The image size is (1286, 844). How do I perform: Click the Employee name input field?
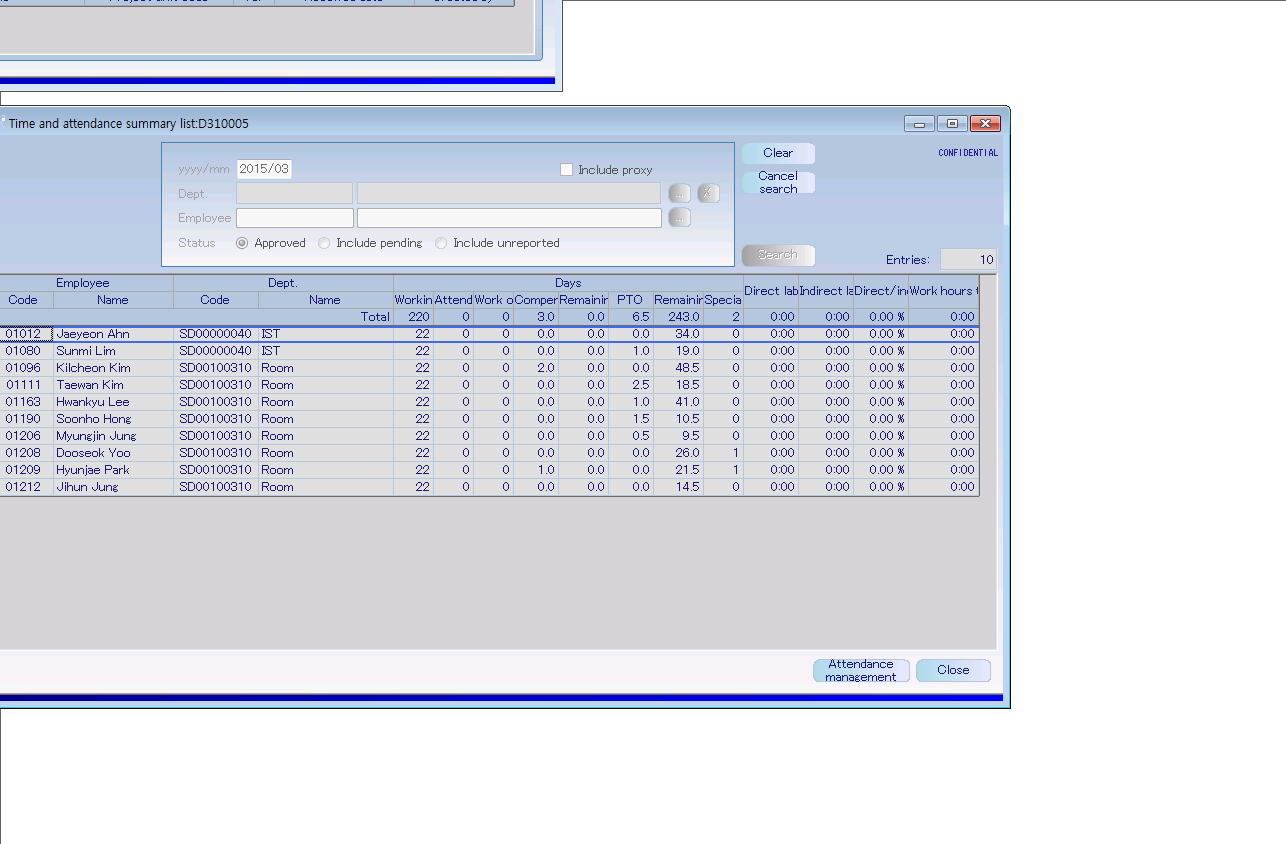pos(509,217)
